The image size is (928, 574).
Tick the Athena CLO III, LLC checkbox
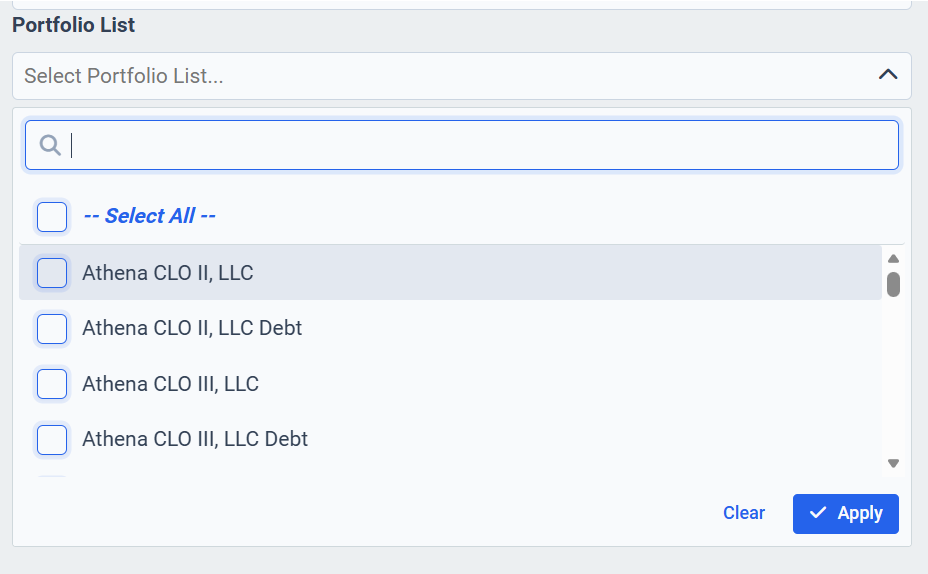coord(52,384)
